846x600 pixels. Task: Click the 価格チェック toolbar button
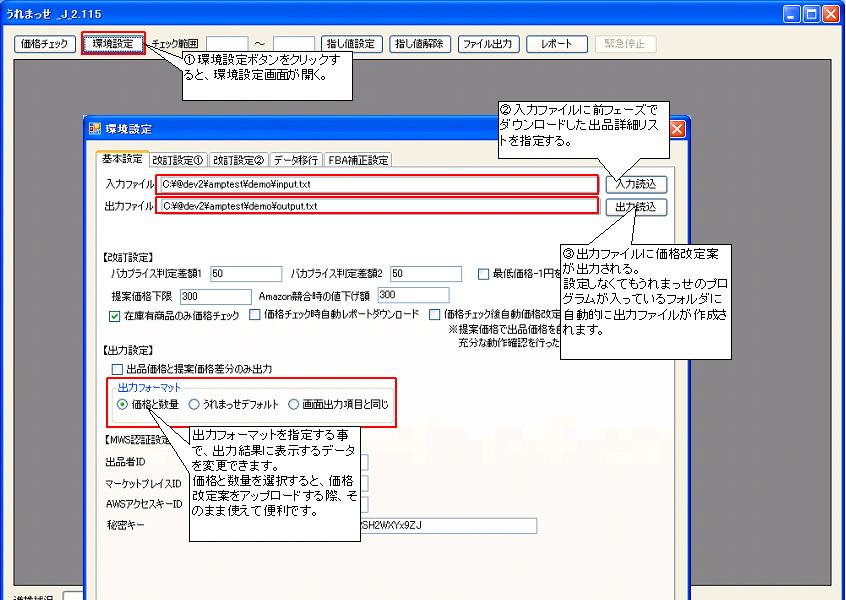coord(45,44)
